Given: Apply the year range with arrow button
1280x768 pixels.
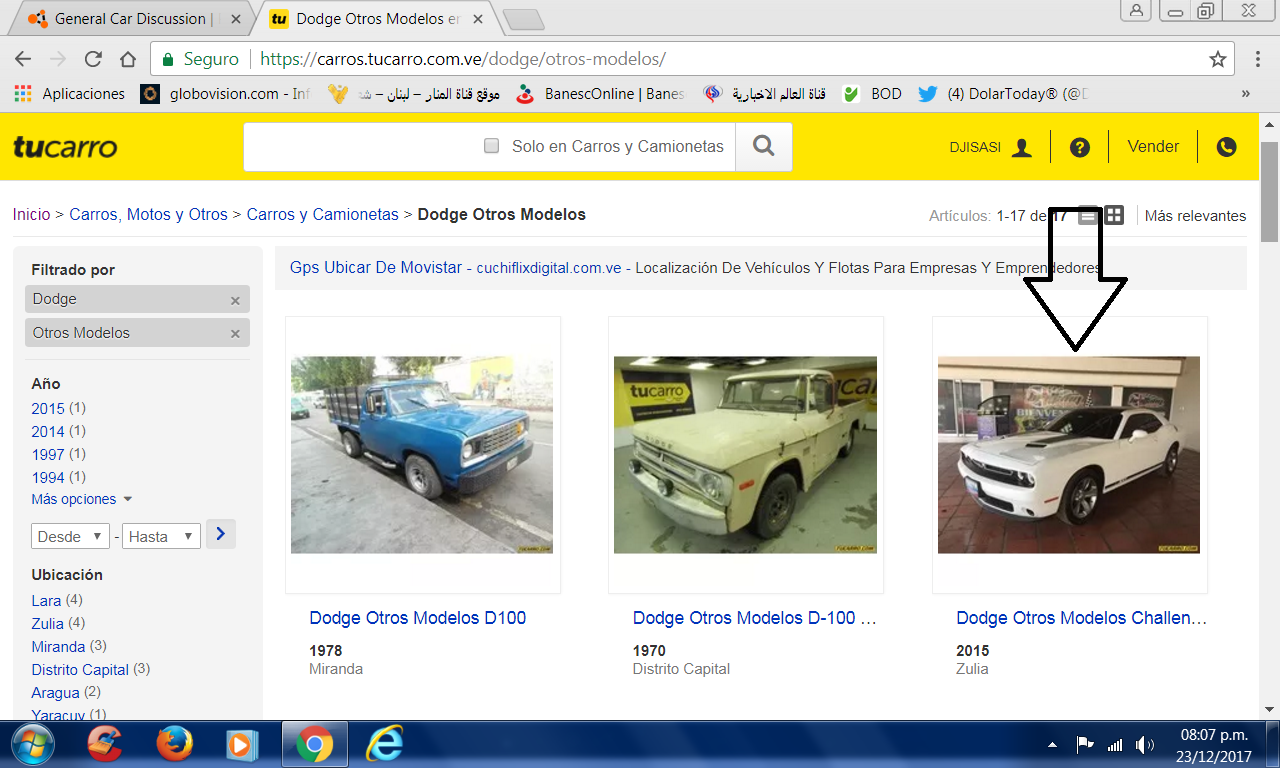Looking at the screenshot, I should pyautogui.click(x=220, y=534).
